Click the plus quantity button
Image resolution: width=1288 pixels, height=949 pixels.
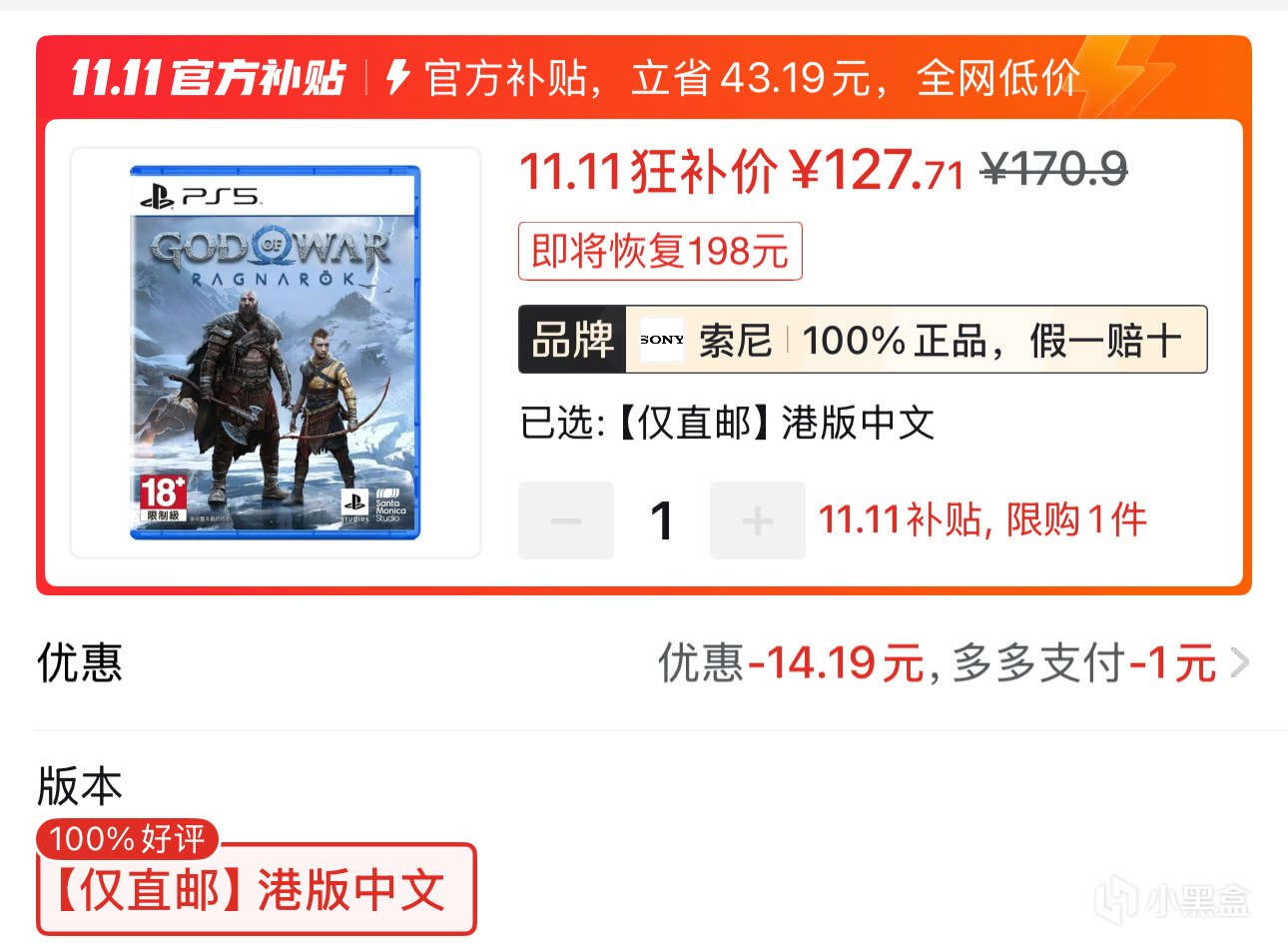[757, 520]
